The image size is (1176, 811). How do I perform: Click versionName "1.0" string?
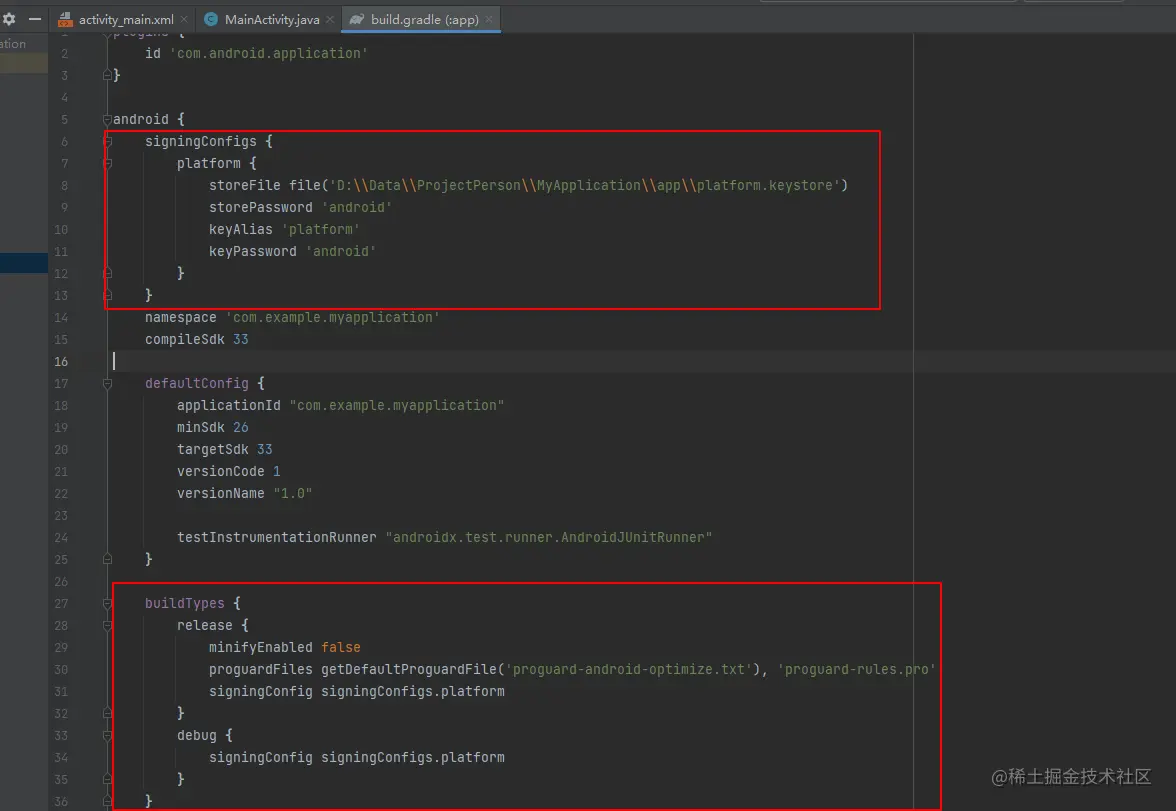292,493
